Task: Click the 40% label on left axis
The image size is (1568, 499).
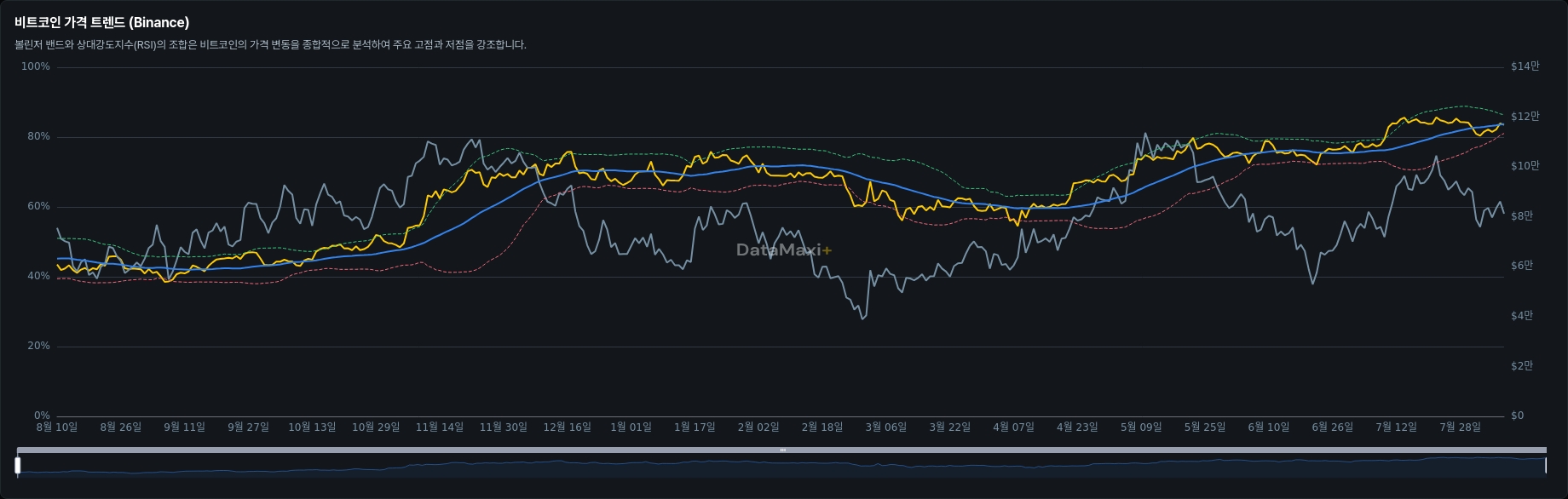Action: click(x=38, y=276)
